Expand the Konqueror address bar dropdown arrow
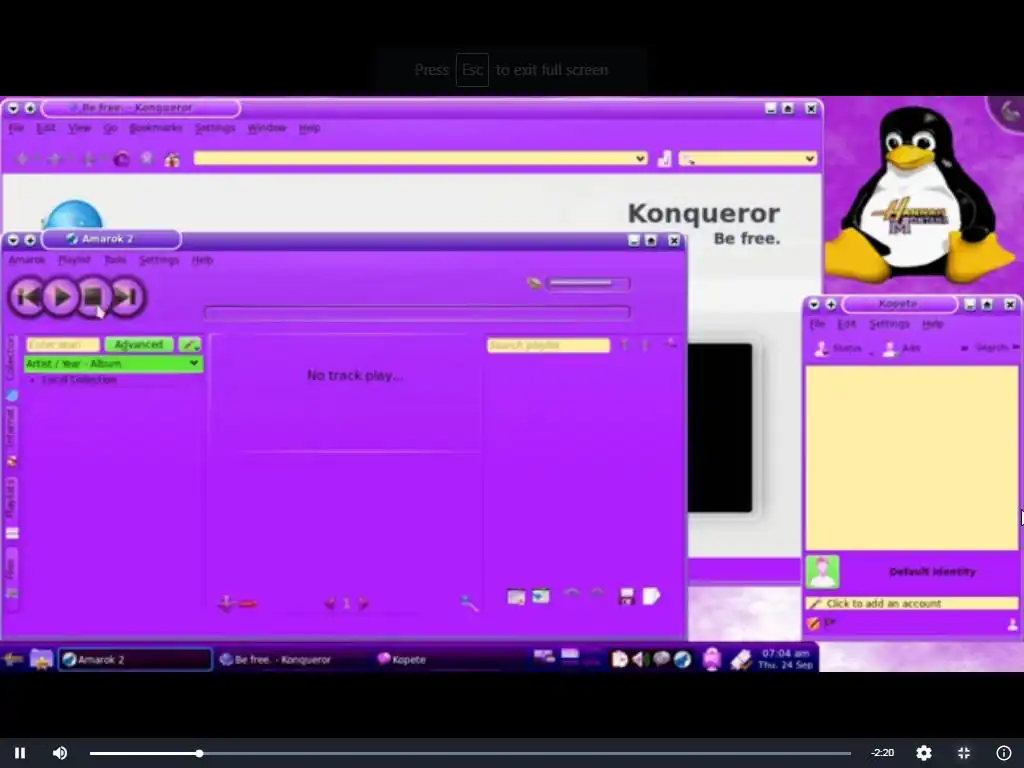The height and width of the screenshot is (768, 1024). click(641, 158)
